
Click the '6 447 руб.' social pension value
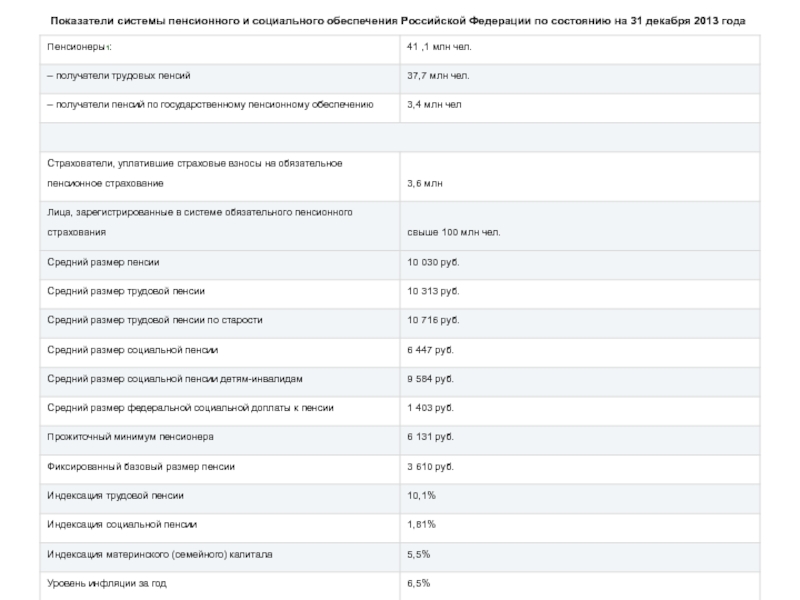coord(430,350)
